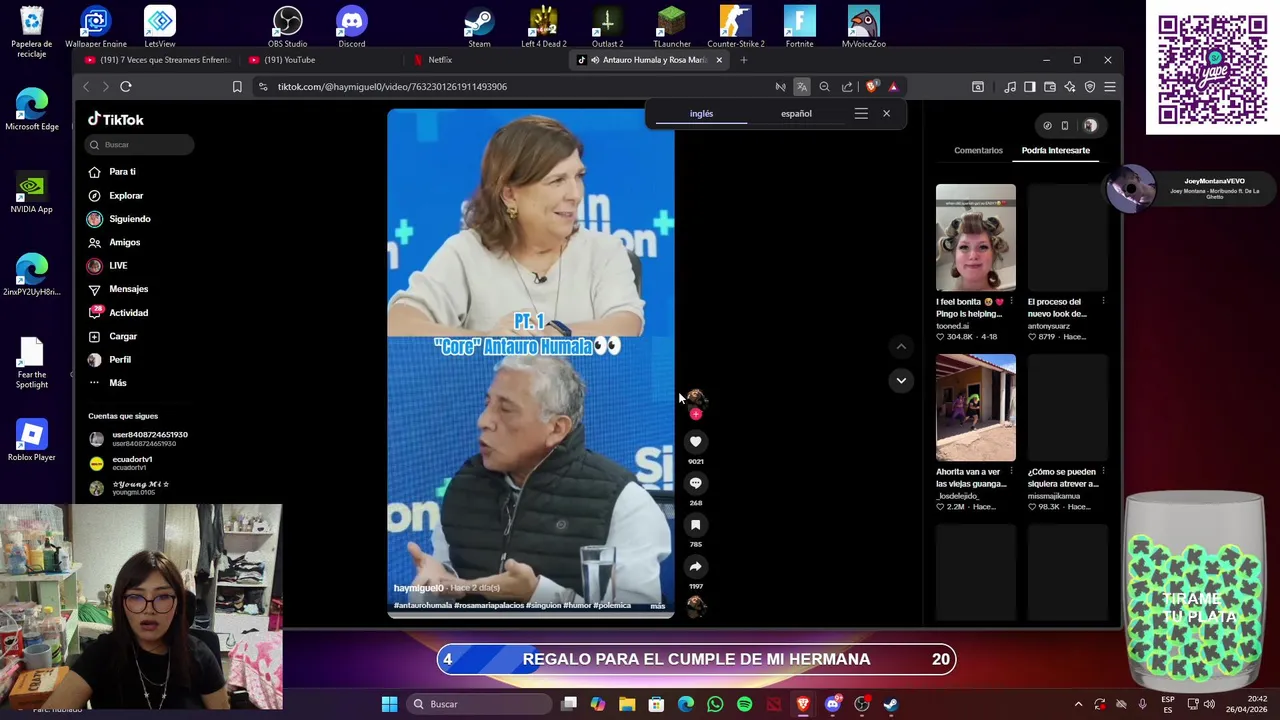Screen dimensions: 1280x720
Task: Open Windows Start menu
Action: [x=389, y=704]
